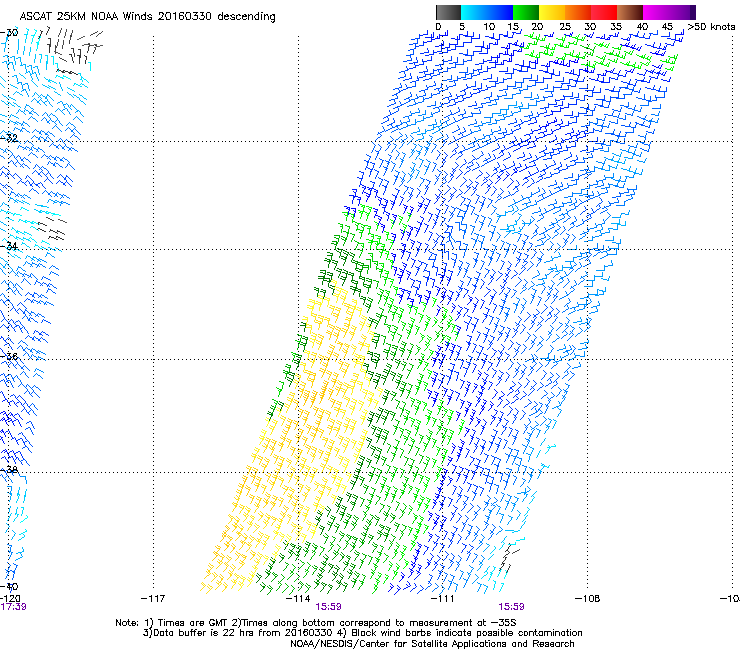
Task: Click the '-117' longitude axis label
Action: click(x=153, y=599)
